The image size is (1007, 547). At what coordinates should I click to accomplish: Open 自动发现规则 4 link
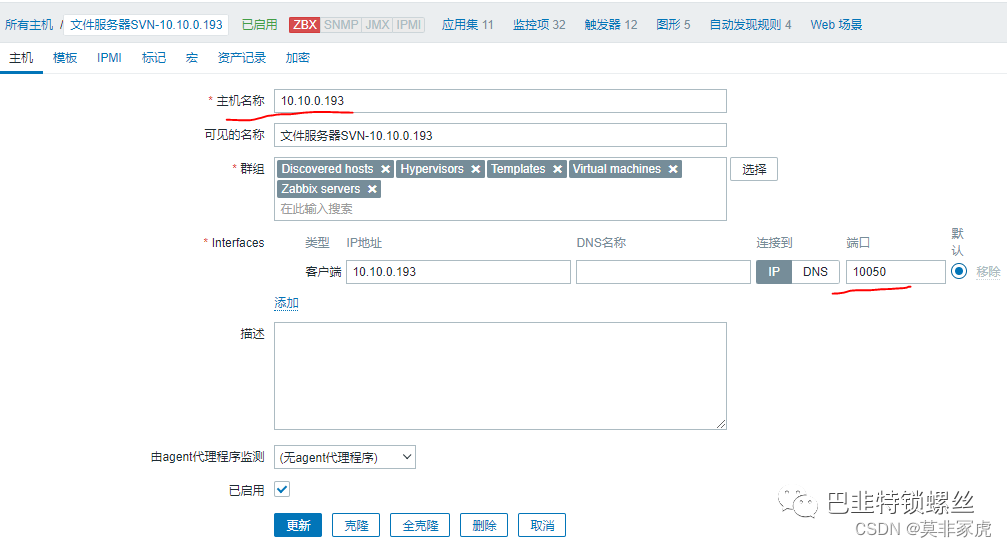tap(750, 24)
